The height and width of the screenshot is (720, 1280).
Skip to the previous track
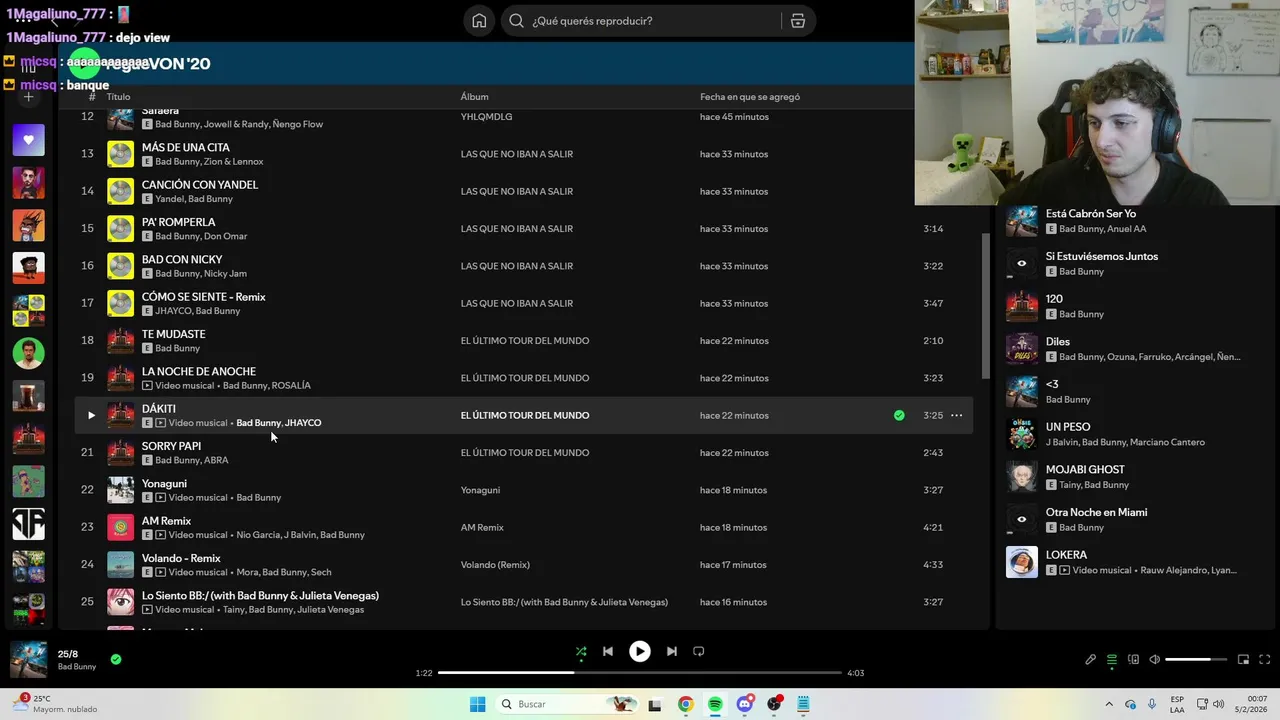pos(607,651)
